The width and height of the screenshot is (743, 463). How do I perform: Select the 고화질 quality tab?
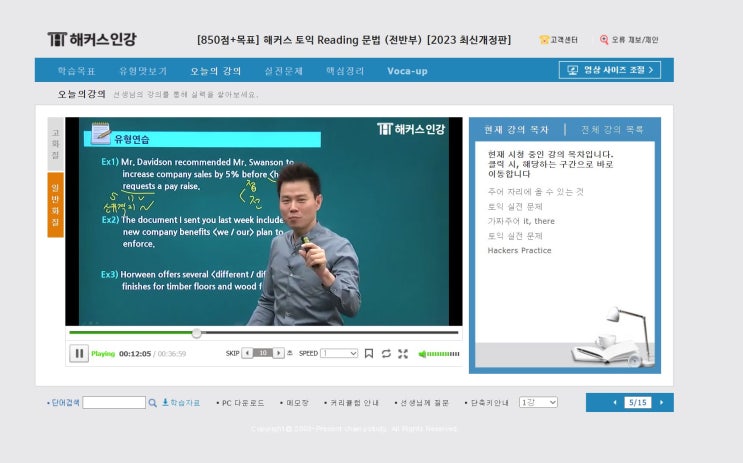[55, 144]
